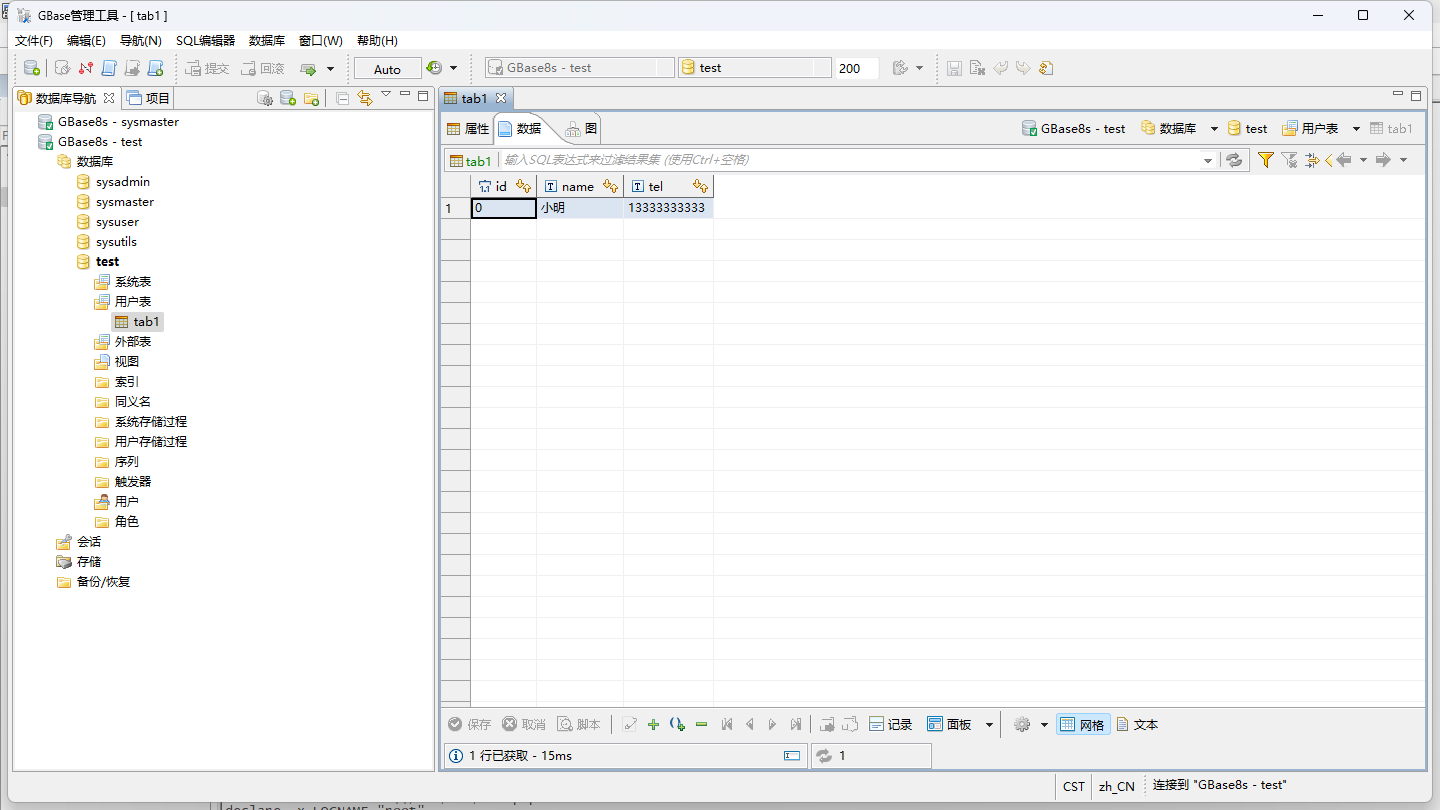Click the configure connection gear icon in navigator
The height and width of the screenshot is (810, 1440).
265,98
